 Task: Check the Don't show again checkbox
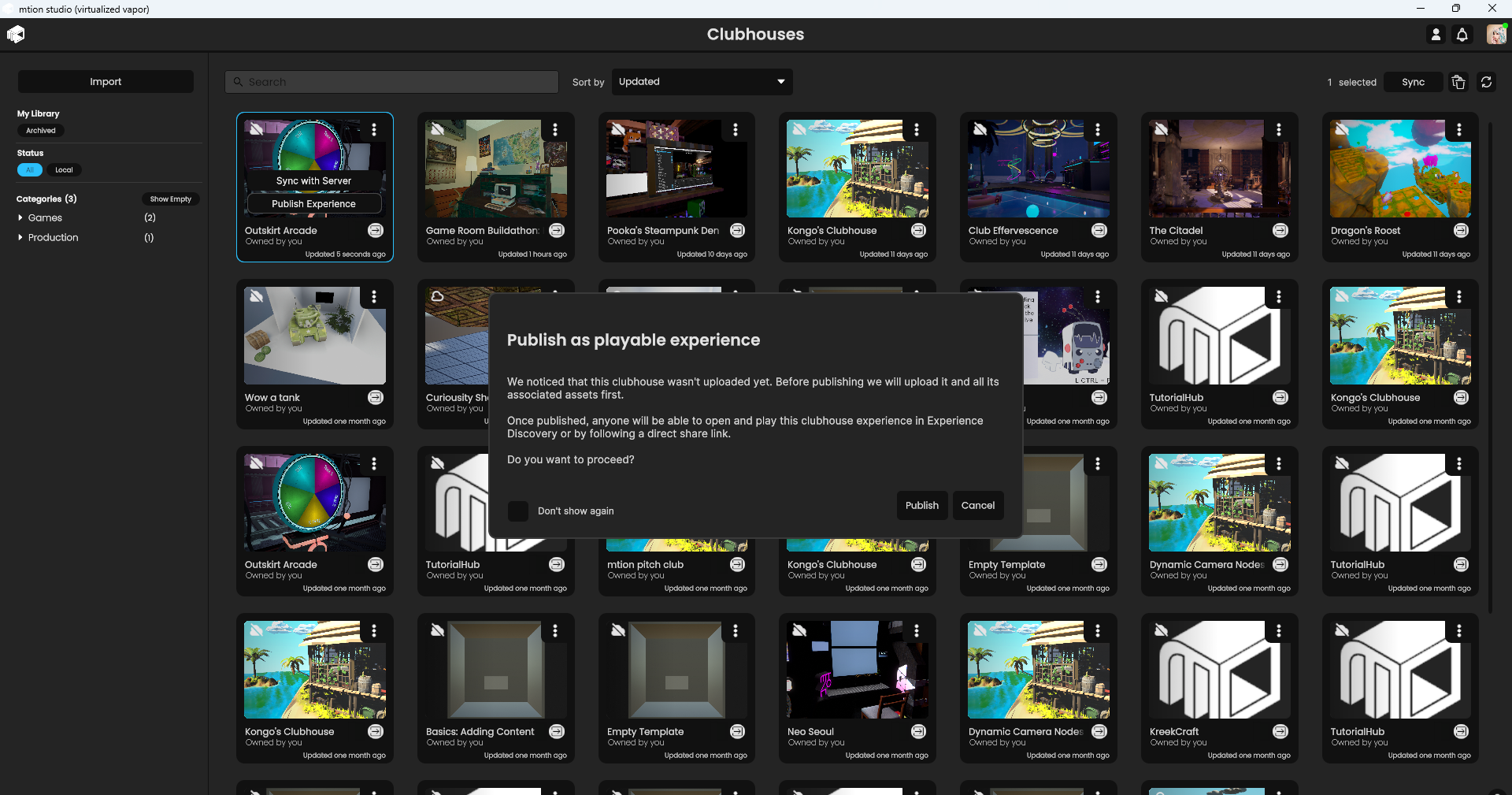coord(518,511)
